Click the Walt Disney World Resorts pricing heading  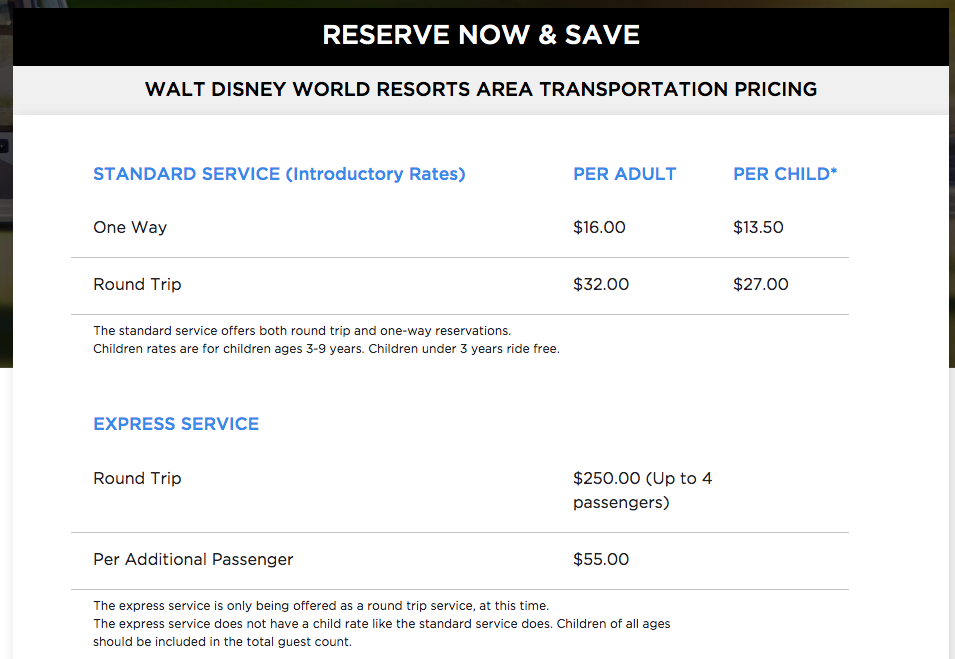481,89
